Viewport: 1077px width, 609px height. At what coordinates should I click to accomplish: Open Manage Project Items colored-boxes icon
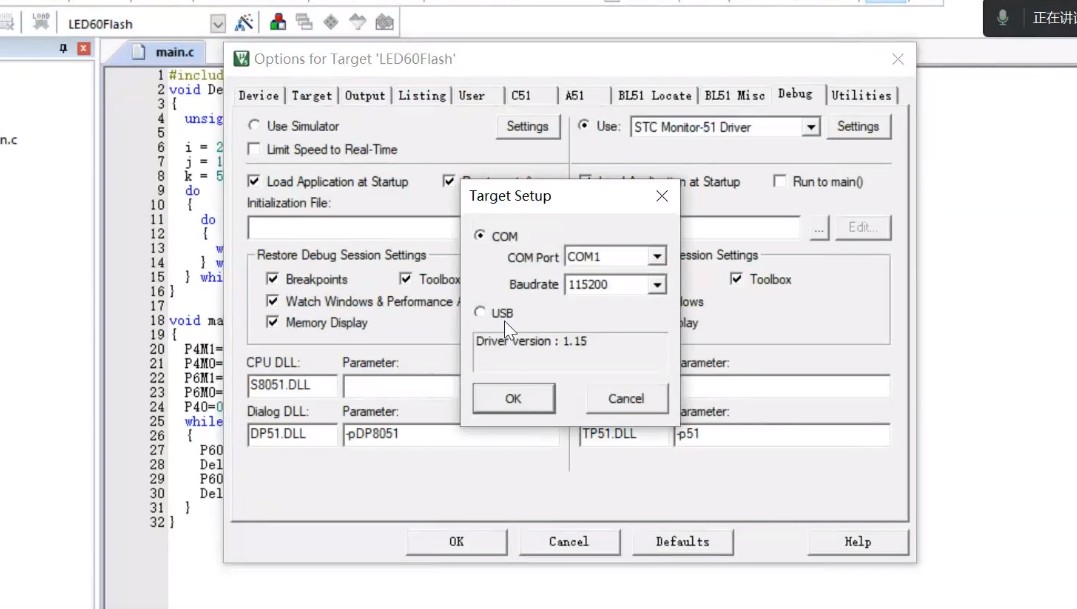pos(277,23)
